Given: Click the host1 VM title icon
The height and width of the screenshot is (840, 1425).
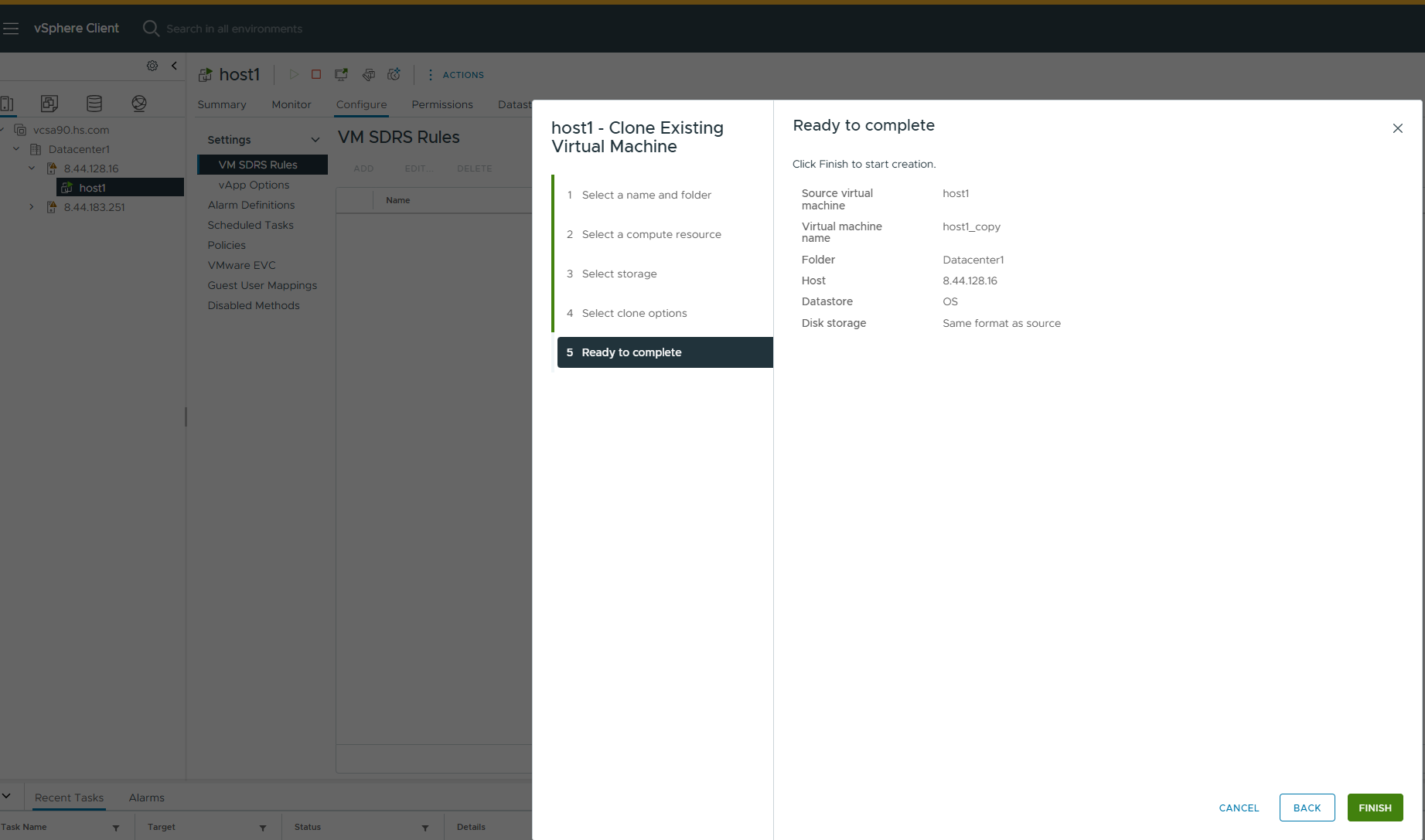Looking at the screenshot, I should (205, 75).
